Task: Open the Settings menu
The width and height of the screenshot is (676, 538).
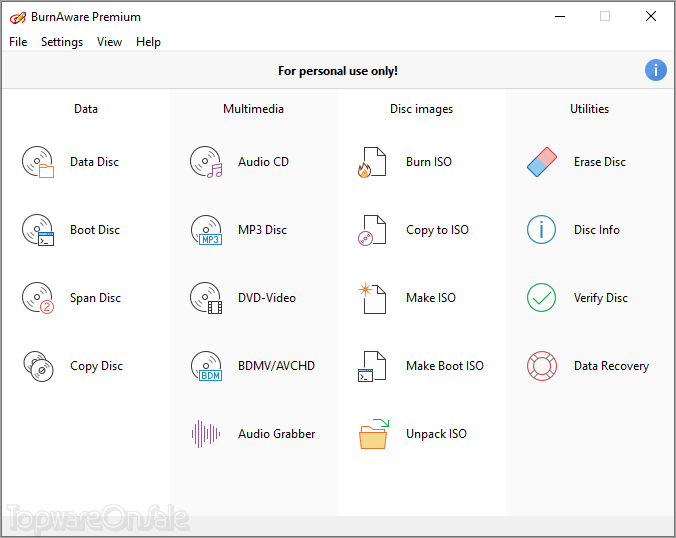Action: click(x=62, y=42)
